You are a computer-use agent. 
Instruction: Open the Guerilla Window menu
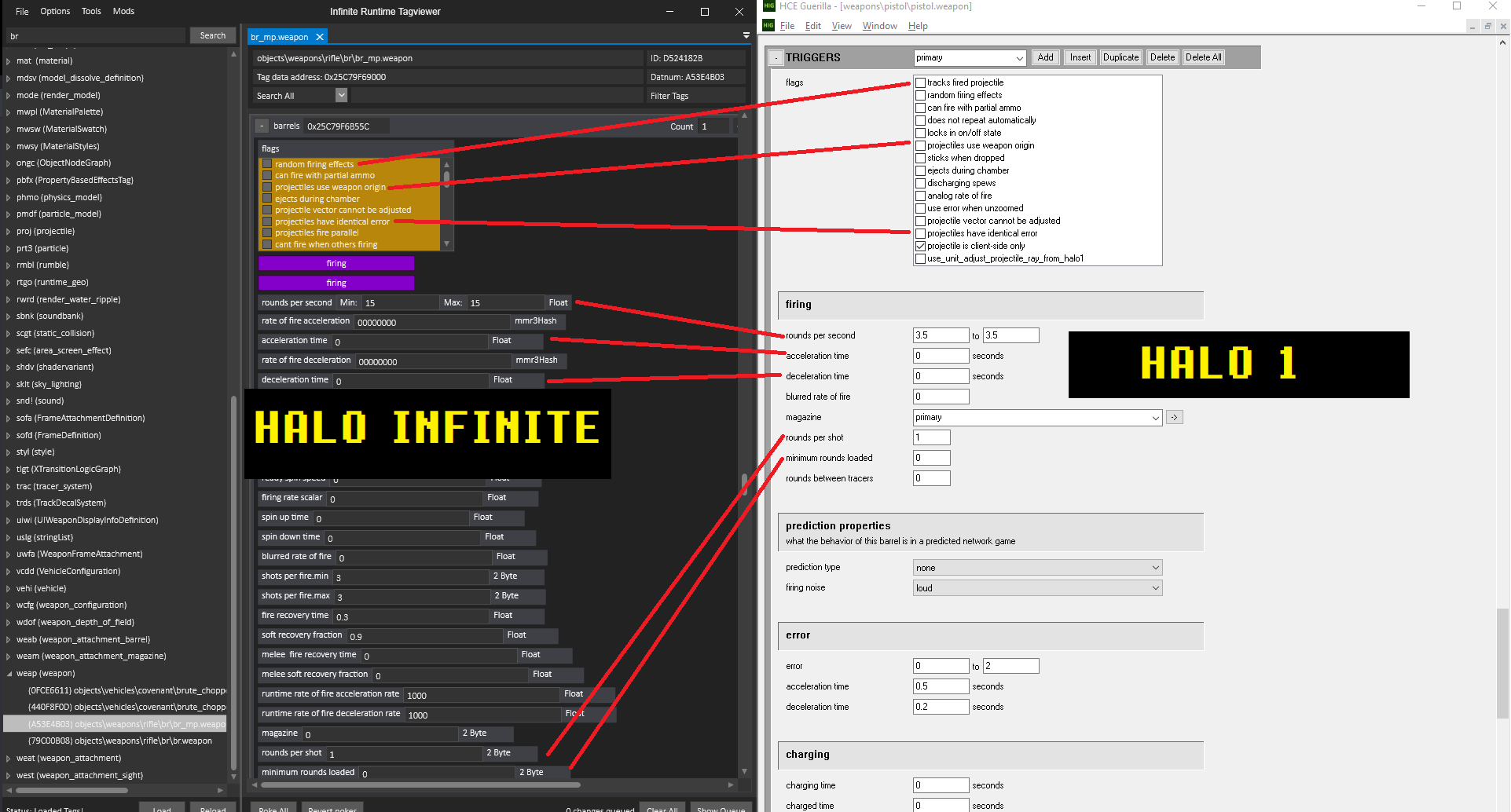[x=879, y=26]
